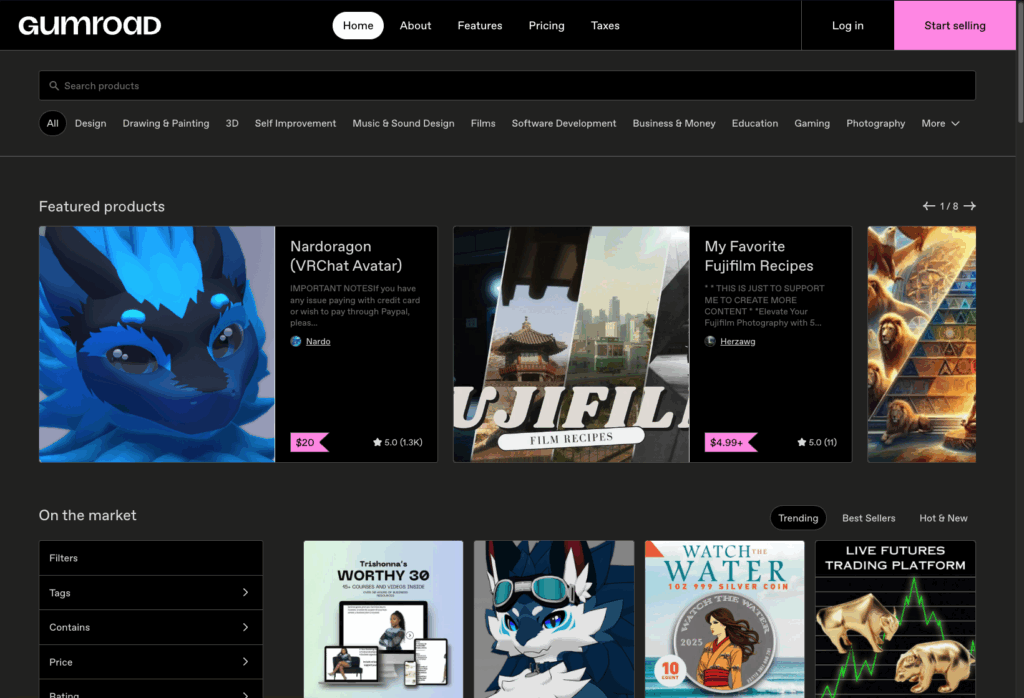
Task: Select the Gaming category
Action: coord(812,123)
